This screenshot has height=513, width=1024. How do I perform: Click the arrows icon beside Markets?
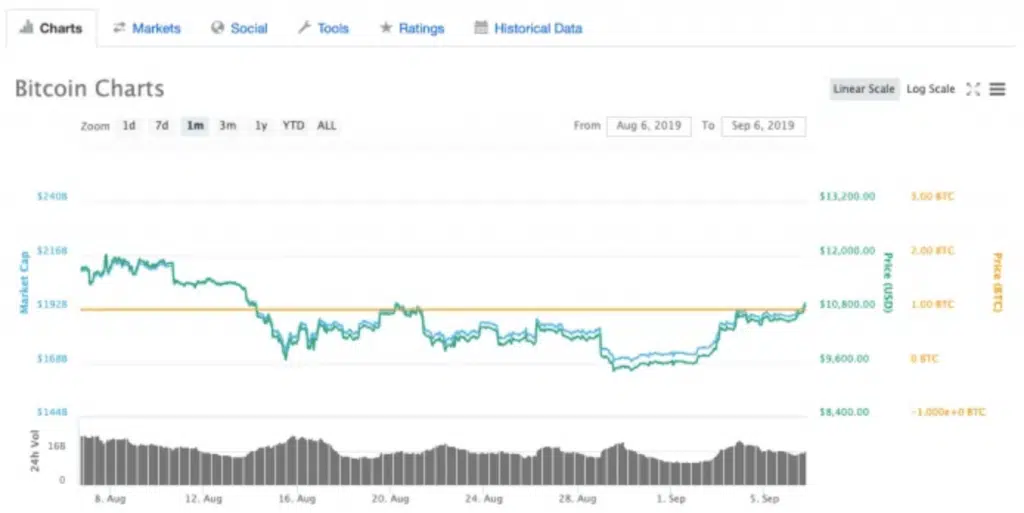[119, 27]
